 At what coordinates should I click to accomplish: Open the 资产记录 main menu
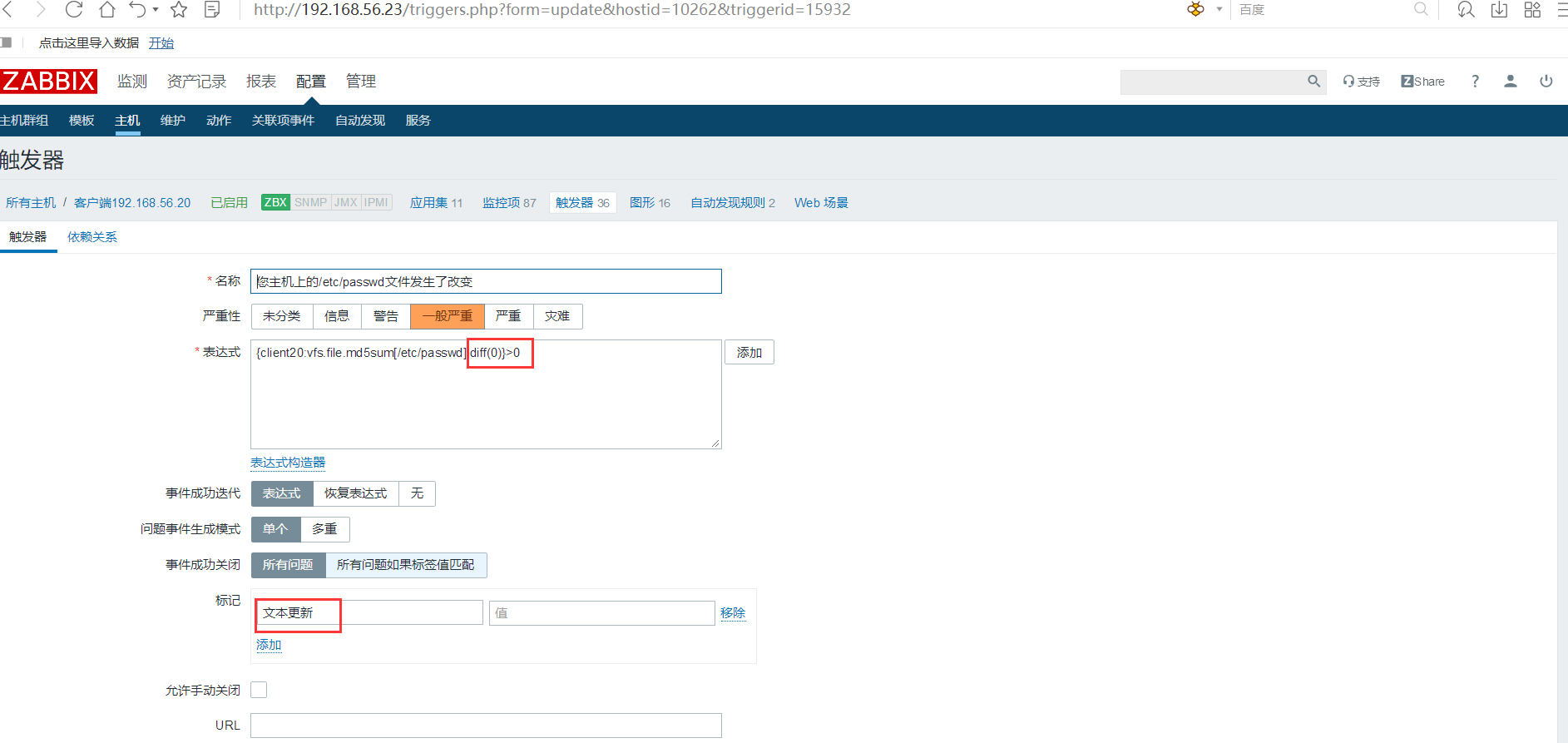[196, 82]
